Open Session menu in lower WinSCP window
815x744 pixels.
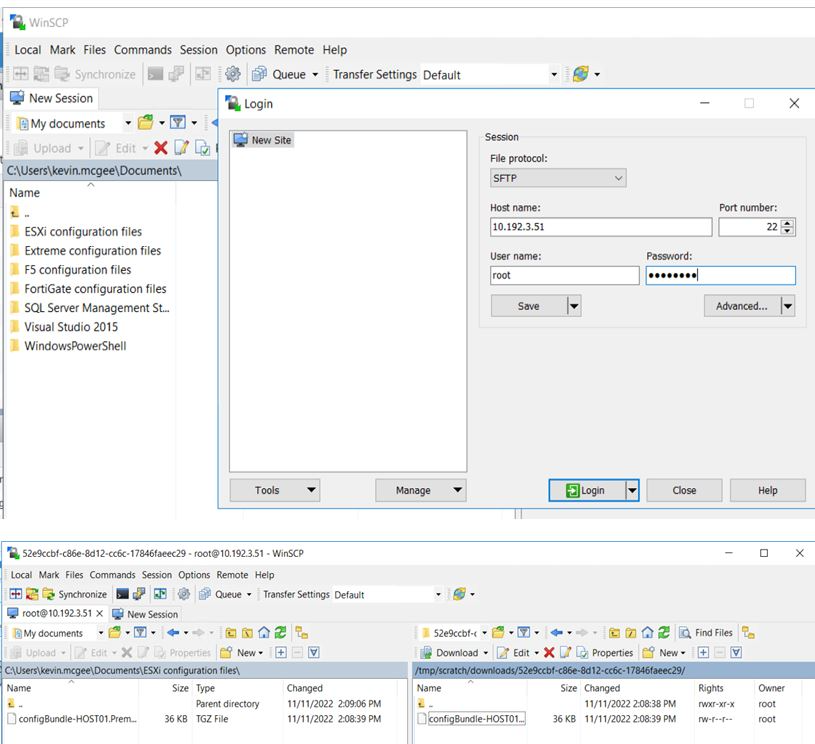(x=156, y=575)
